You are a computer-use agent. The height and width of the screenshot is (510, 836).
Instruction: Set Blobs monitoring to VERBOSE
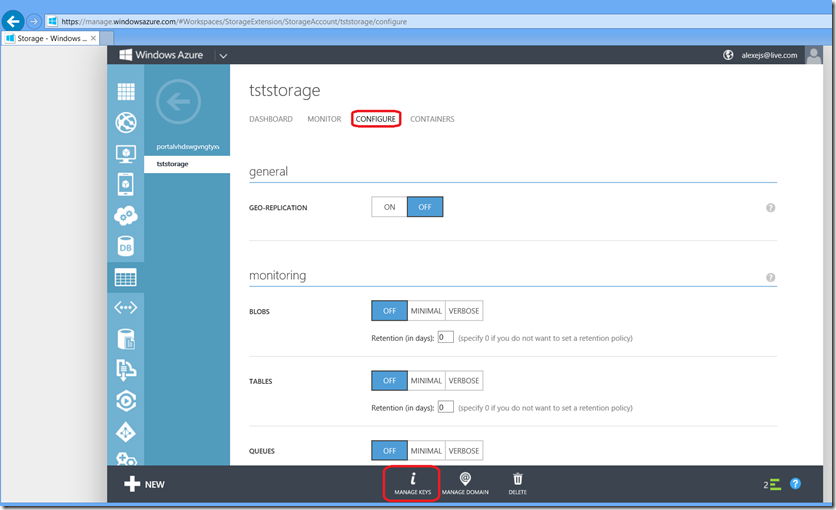pos(464,311)
